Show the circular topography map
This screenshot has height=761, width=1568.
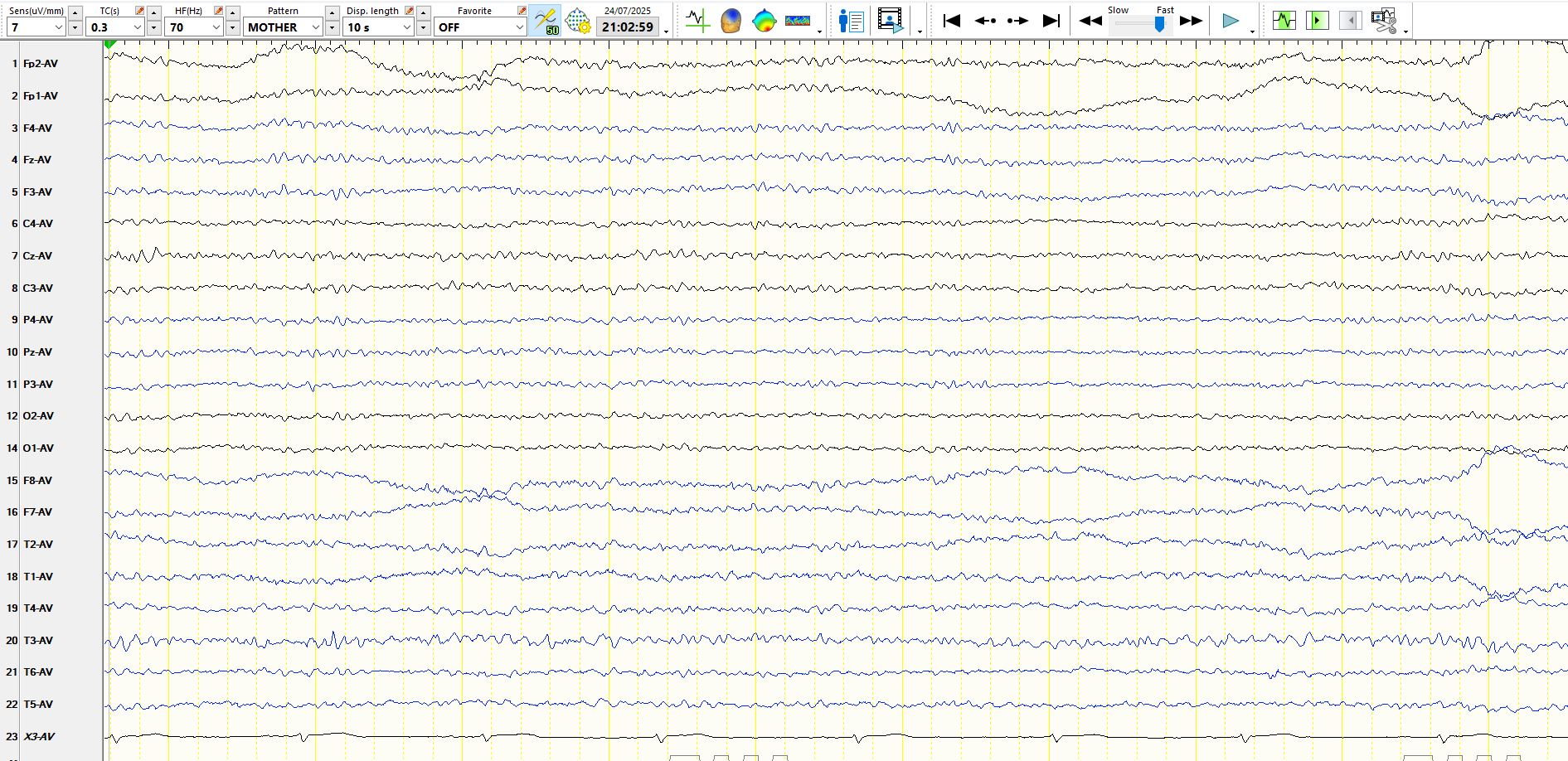coord(764,21)
